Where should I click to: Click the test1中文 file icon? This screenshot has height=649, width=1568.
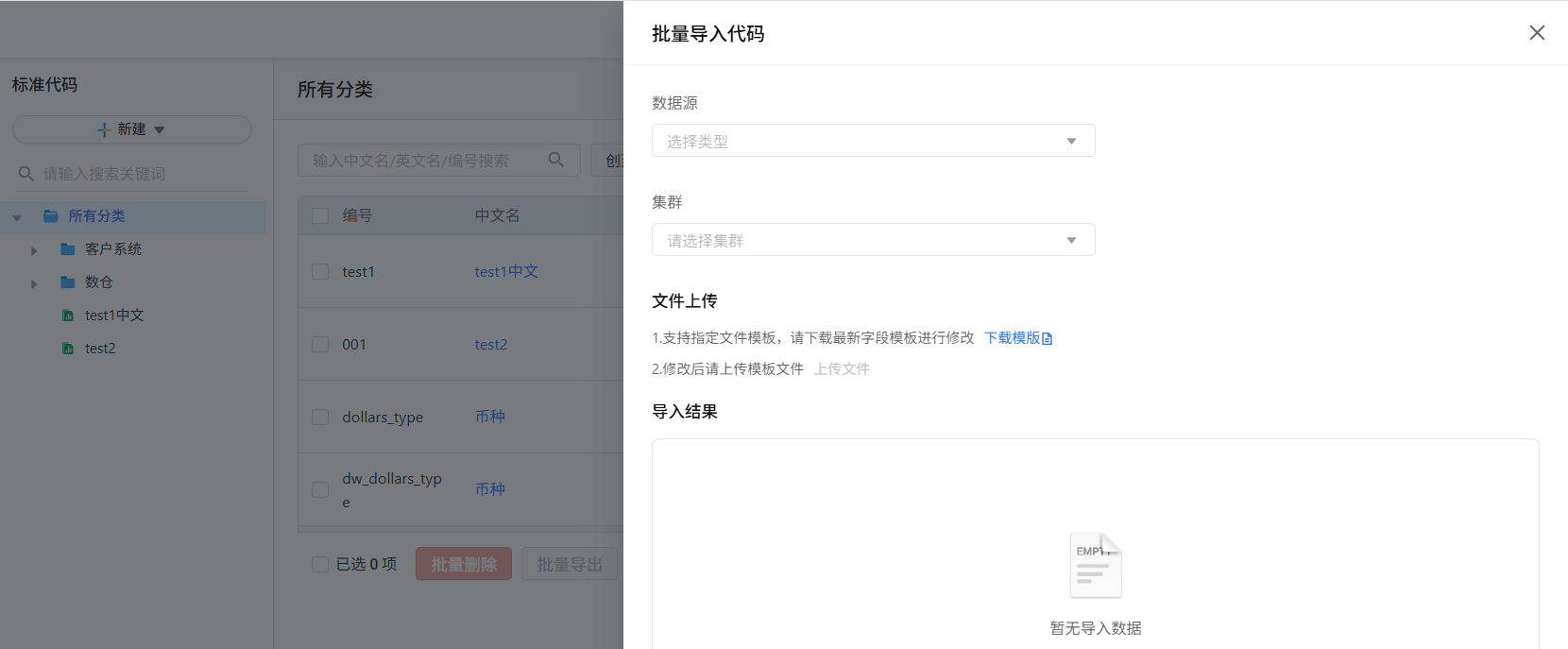[68, 316]
